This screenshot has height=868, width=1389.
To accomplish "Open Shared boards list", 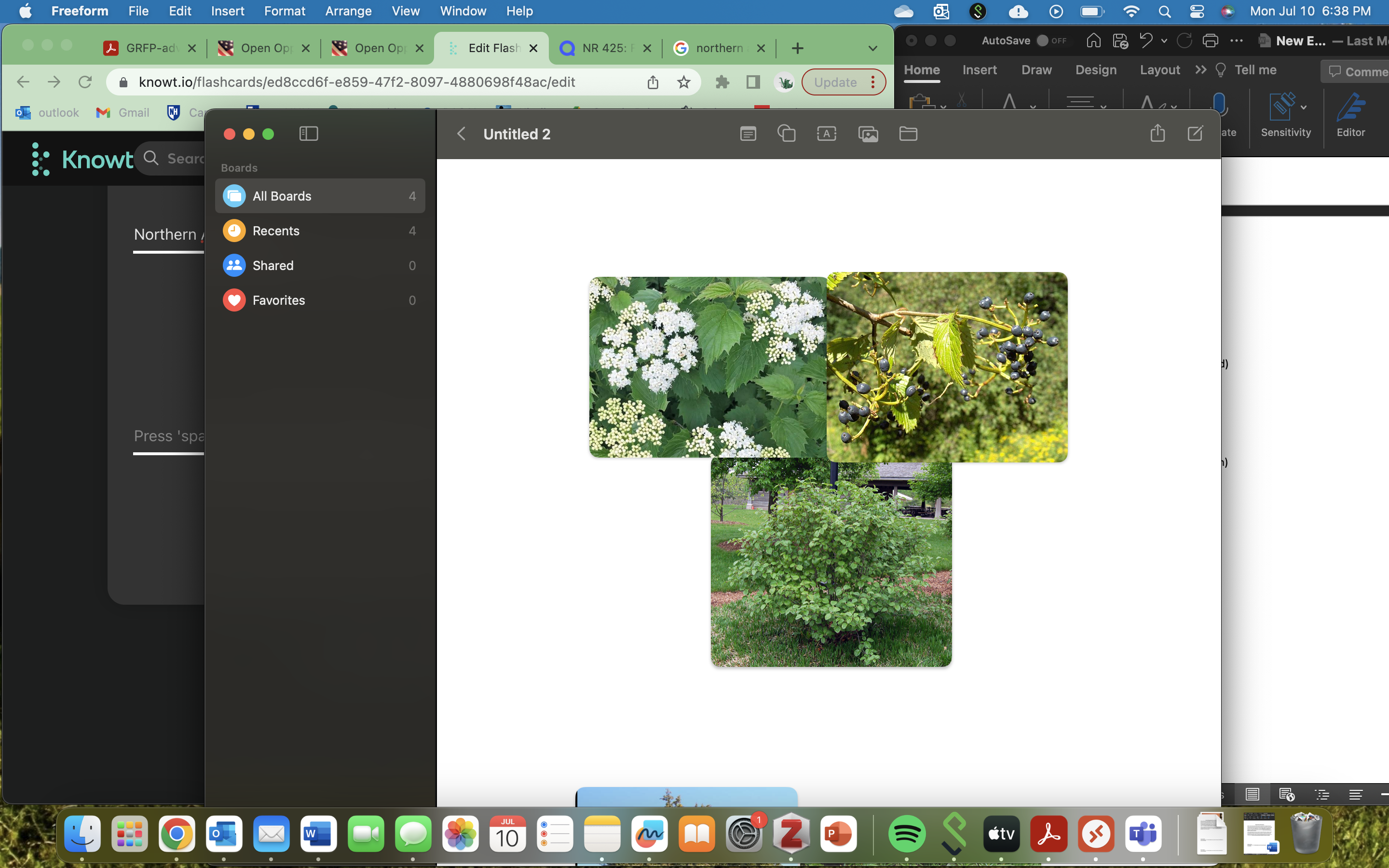I will 320,265.
